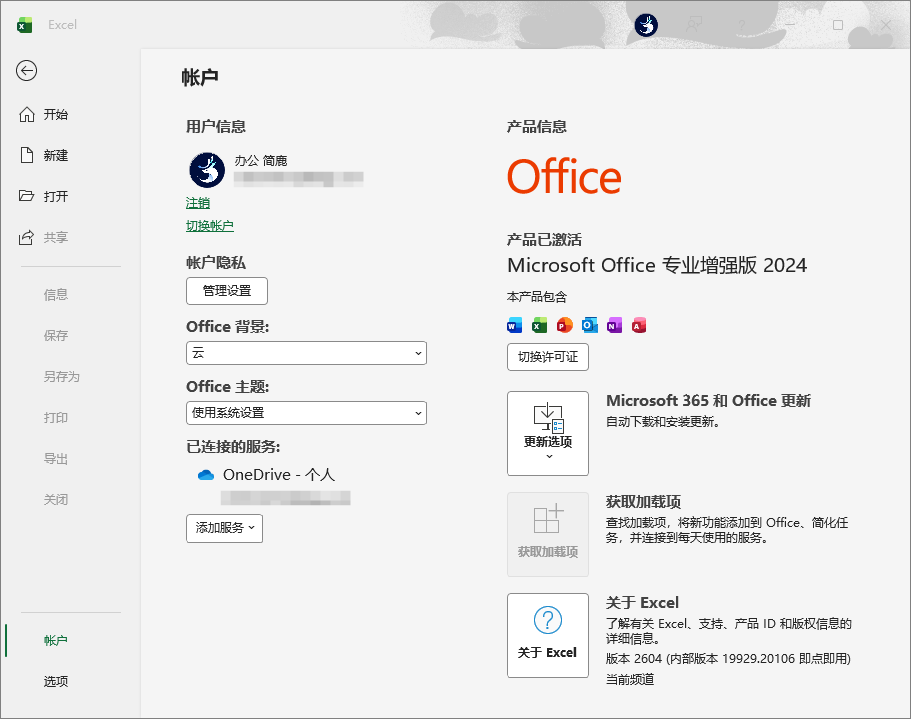Select the 帐户 sidebar item
The width and height of the screenshot is (911, 719).
[x=56, y=640]
